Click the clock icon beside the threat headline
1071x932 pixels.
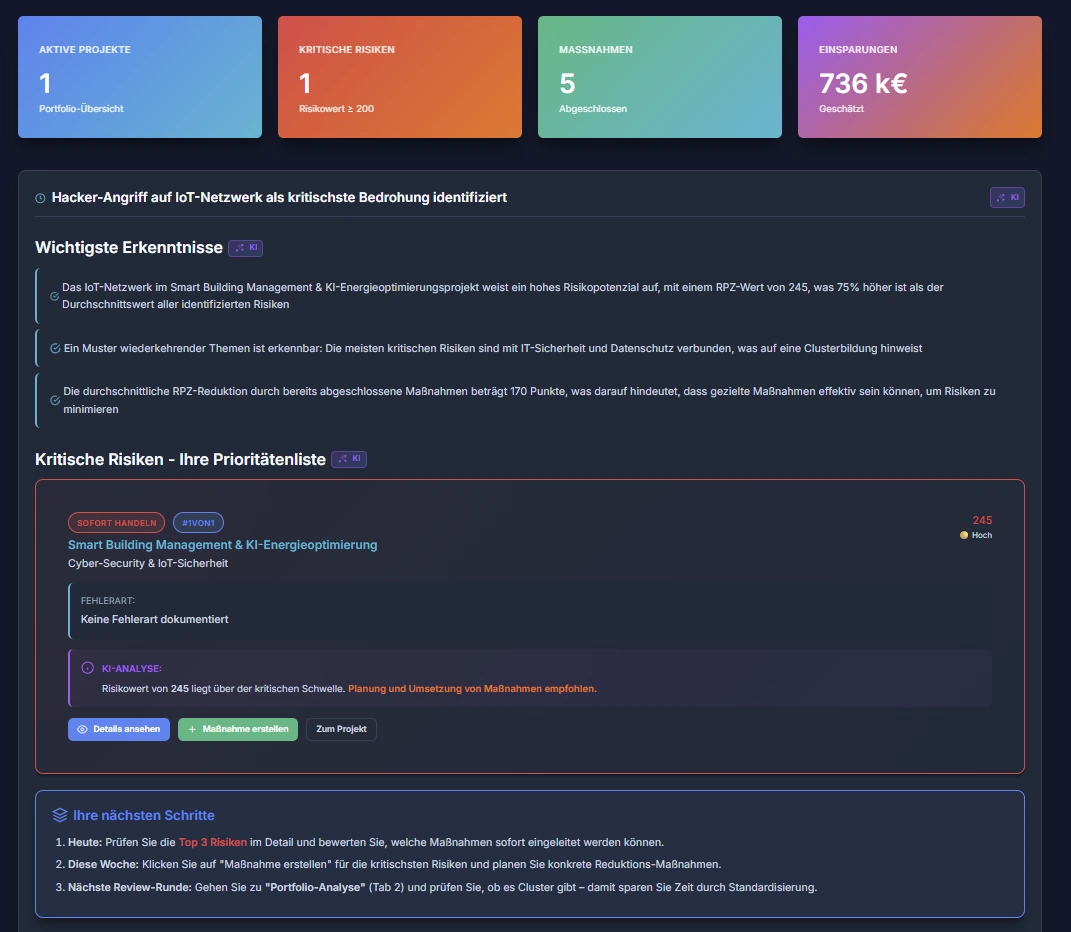[38, 197]
